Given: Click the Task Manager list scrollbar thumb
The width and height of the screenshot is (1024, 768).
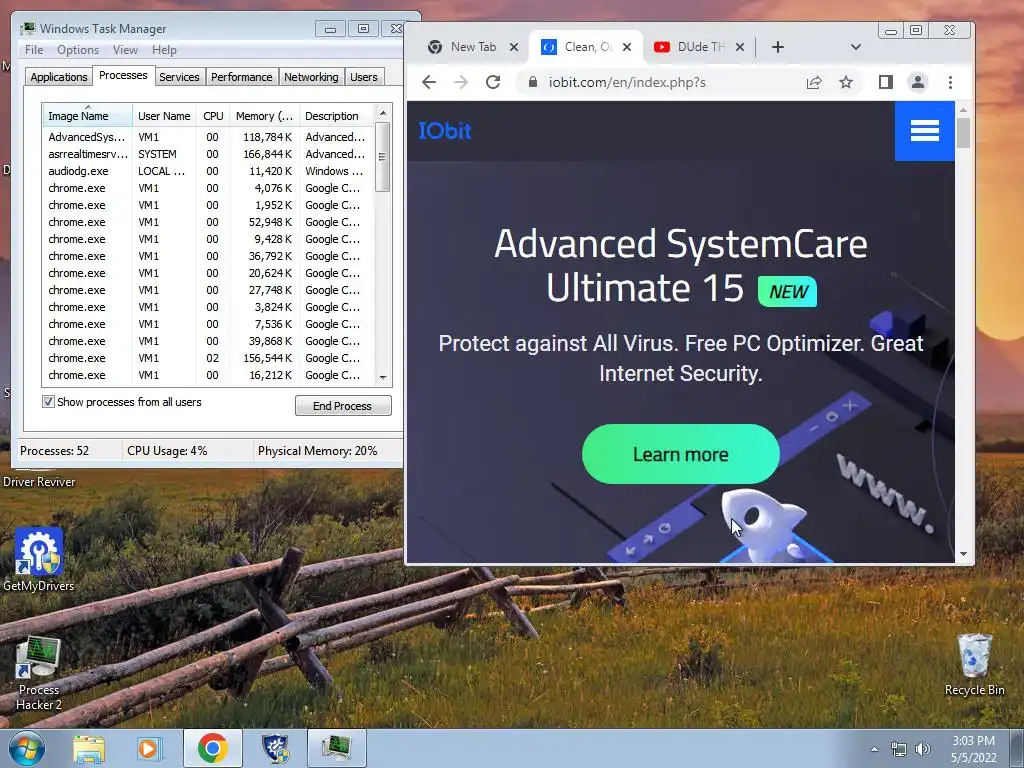Looking at the screenshot, I should 383,157.
